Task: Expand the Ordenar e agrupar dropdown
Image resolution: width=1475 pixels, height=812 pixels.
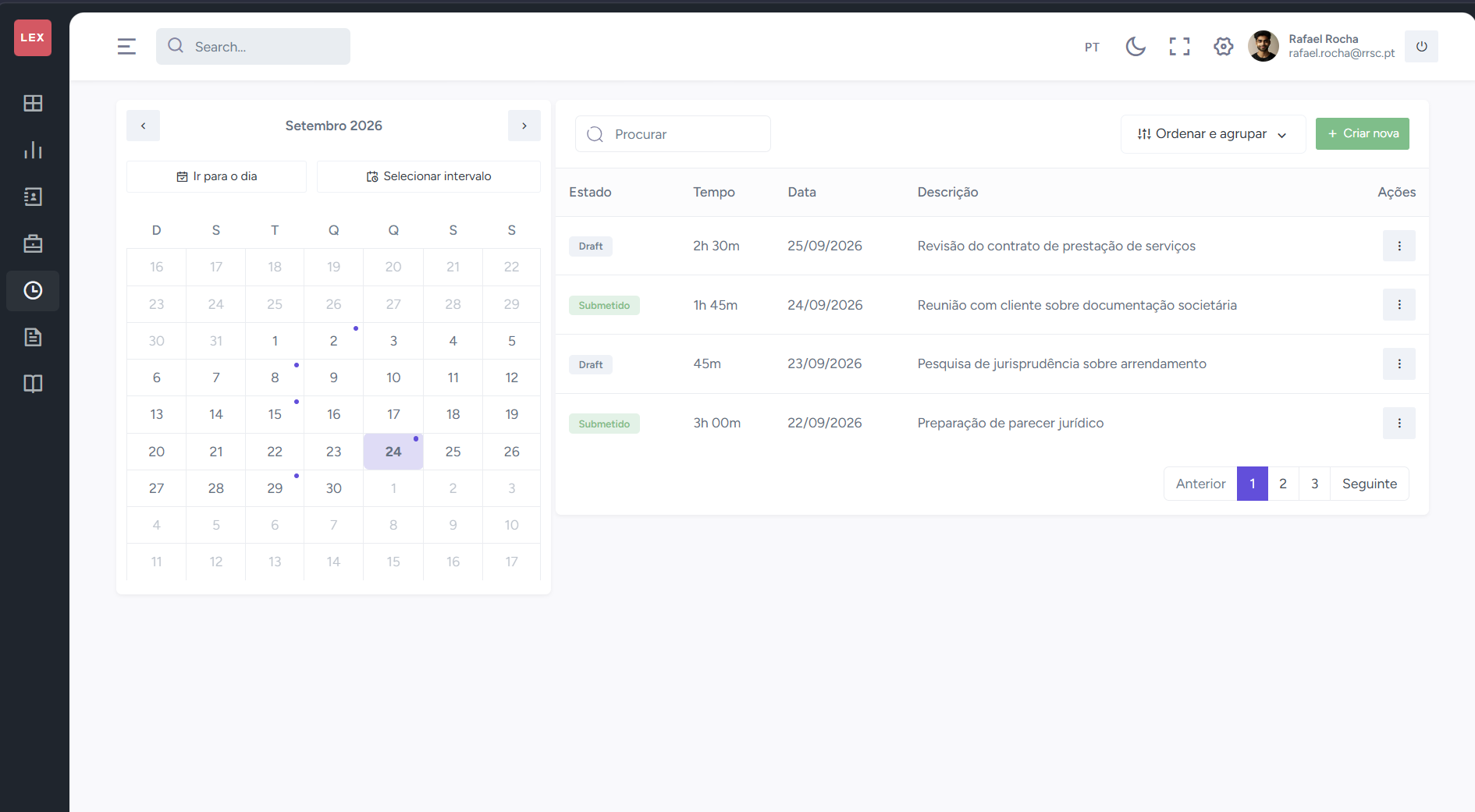Action: tap(1213, 134)
